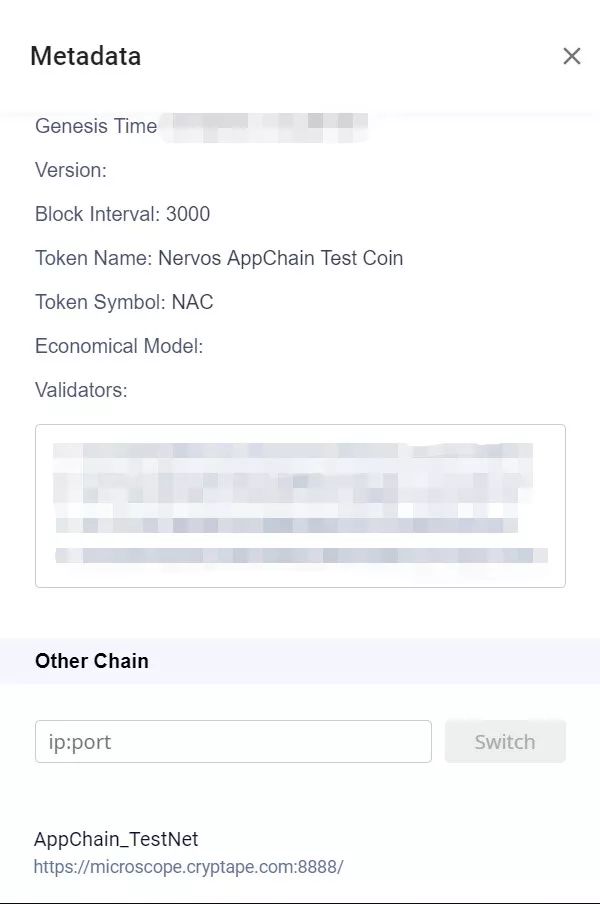Click the Metadata dialog title

click(x=85, y=56)
